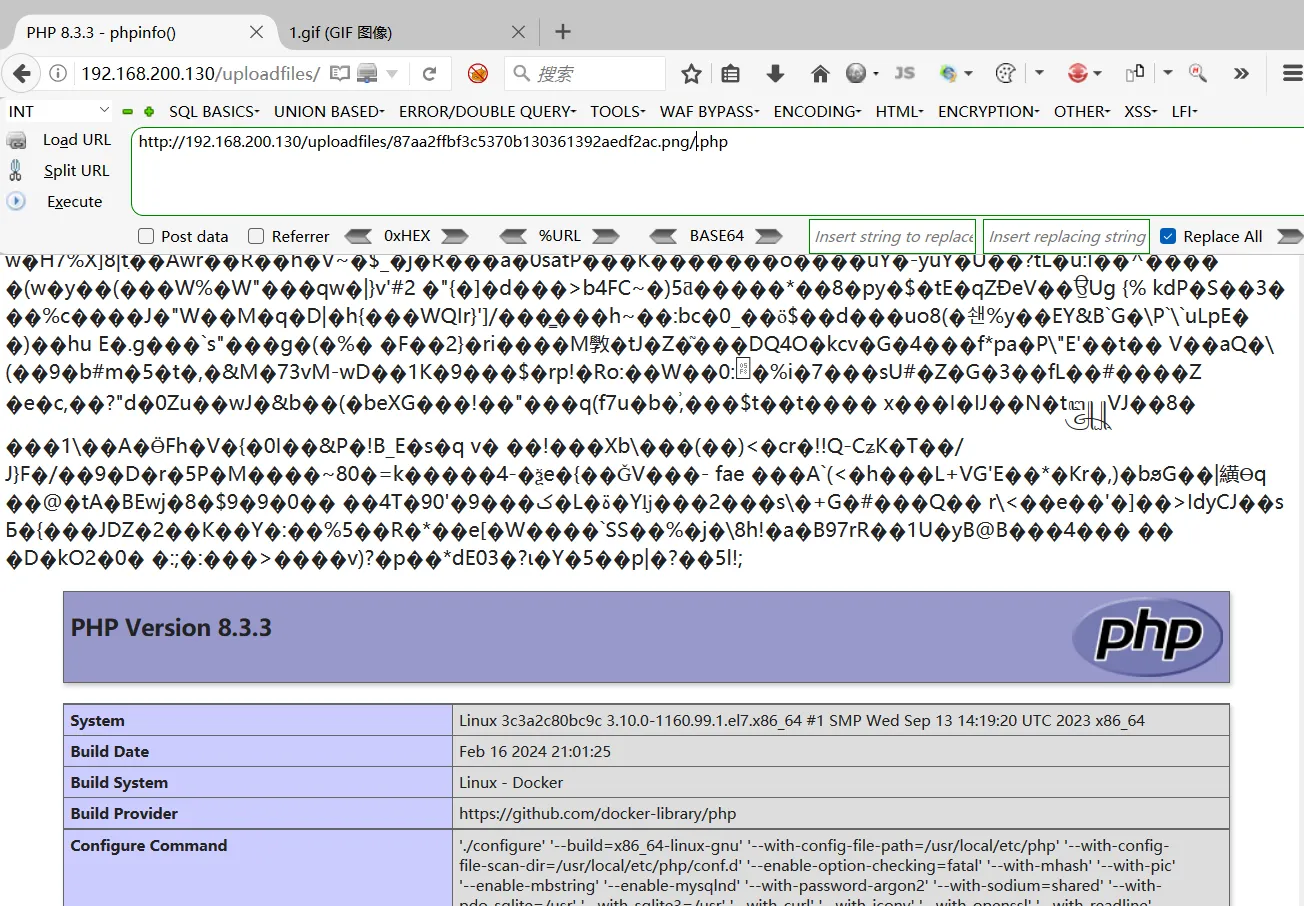Open the WAF BYPASS dropdown menu
This screenshot has height=906, width=1304.
[709, 111]
